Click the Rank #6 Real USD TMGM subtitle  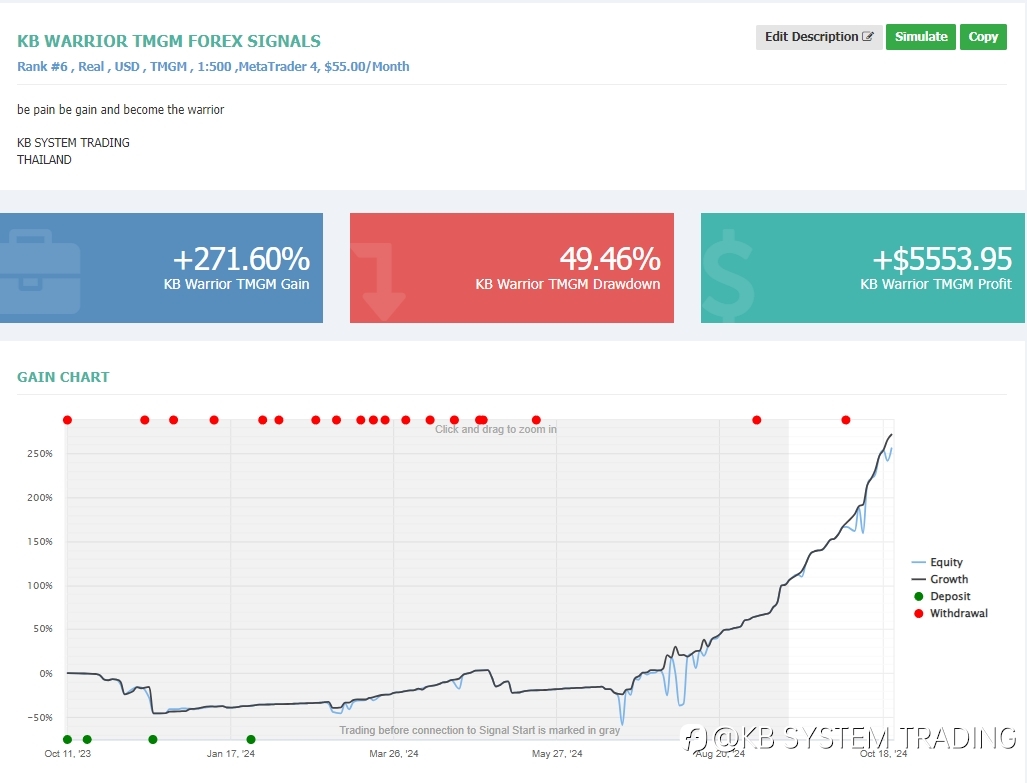(x=213, y=67)
